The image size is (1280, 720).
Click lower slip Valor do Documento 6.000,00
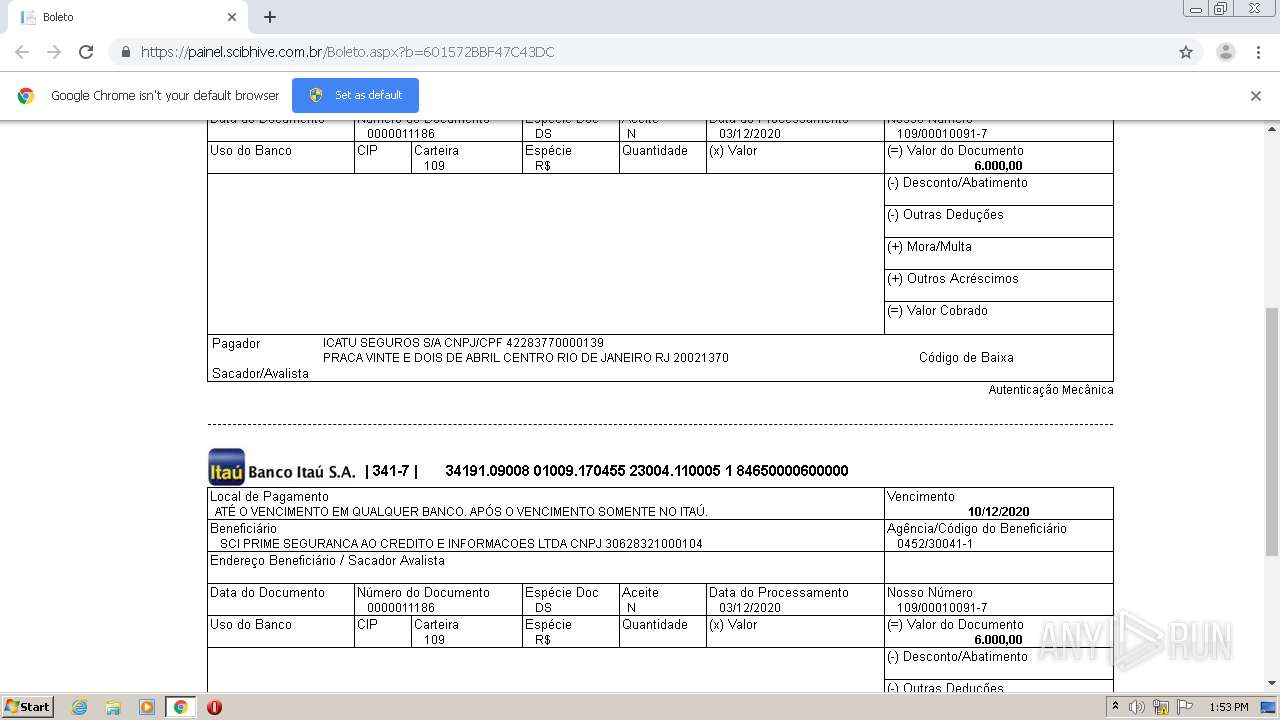[x=998, y=640]
